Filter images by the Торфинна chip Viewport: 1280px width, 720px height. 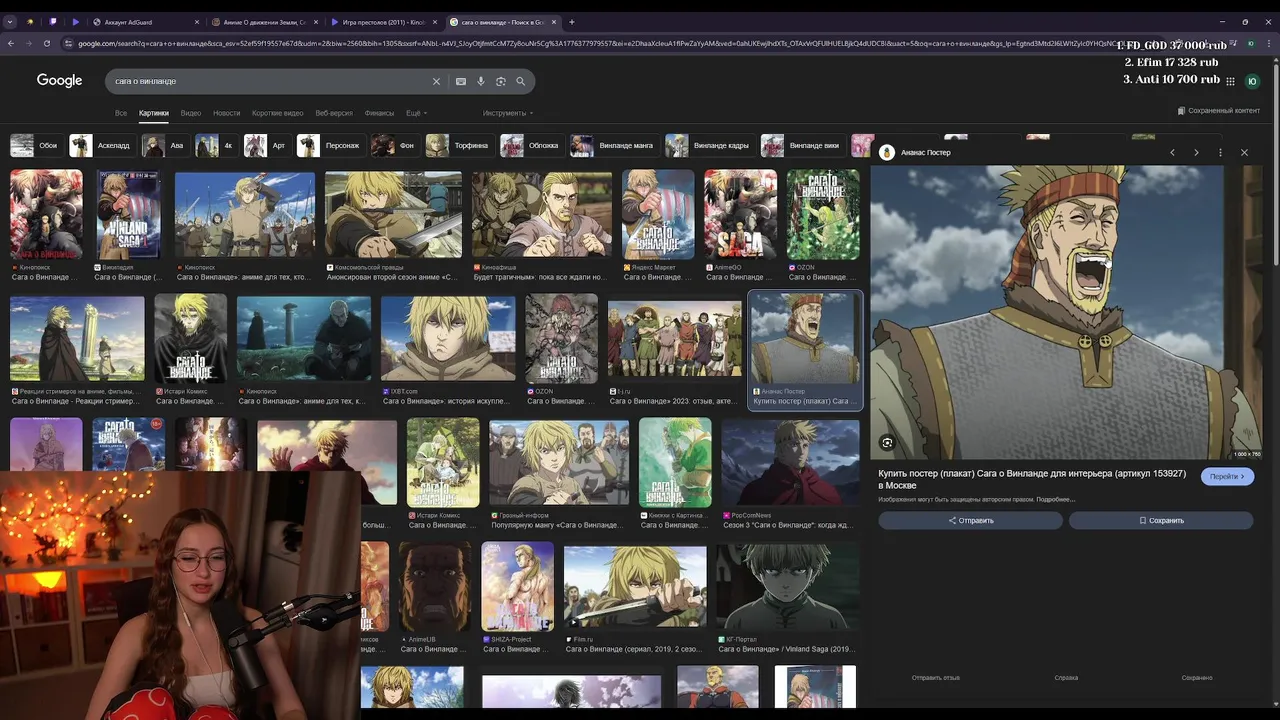(x=459, y=146)
